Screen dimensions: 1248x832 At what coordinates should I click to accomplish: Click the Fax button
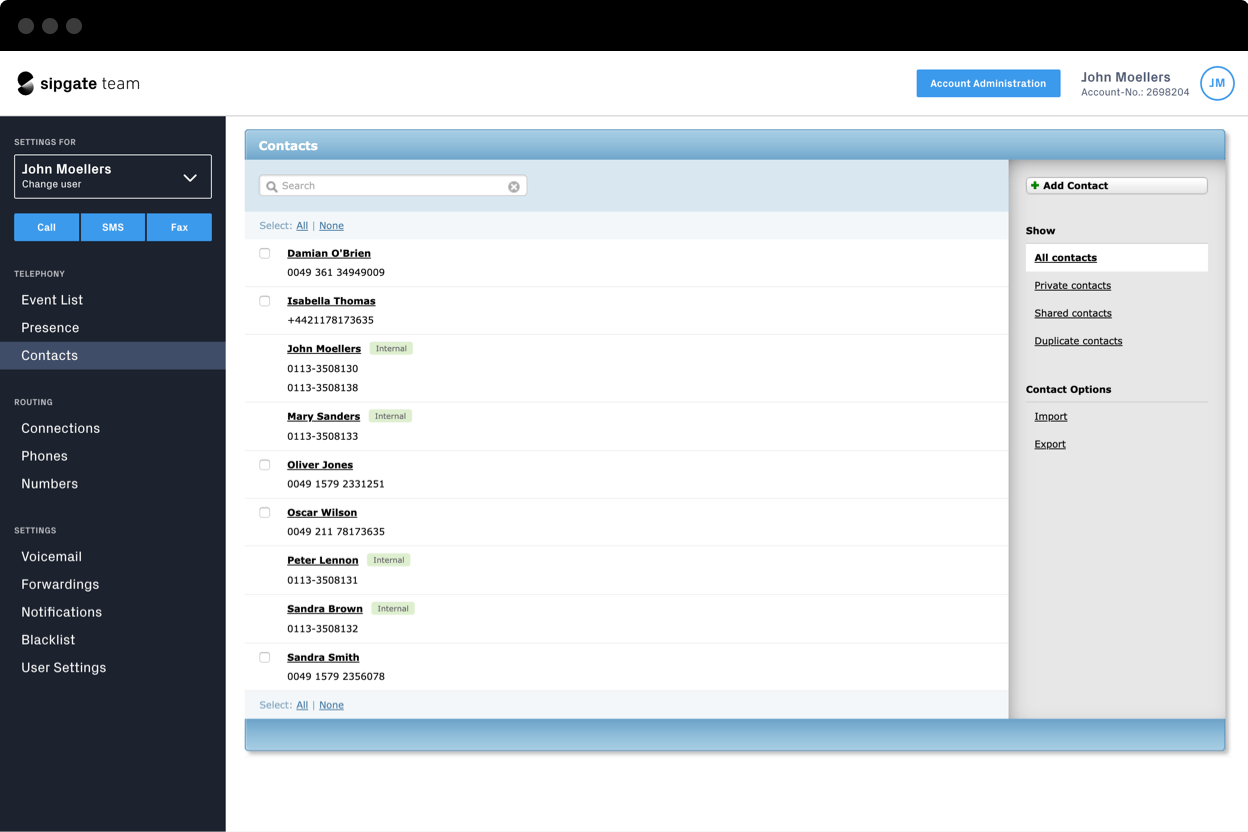click(179, 227)
